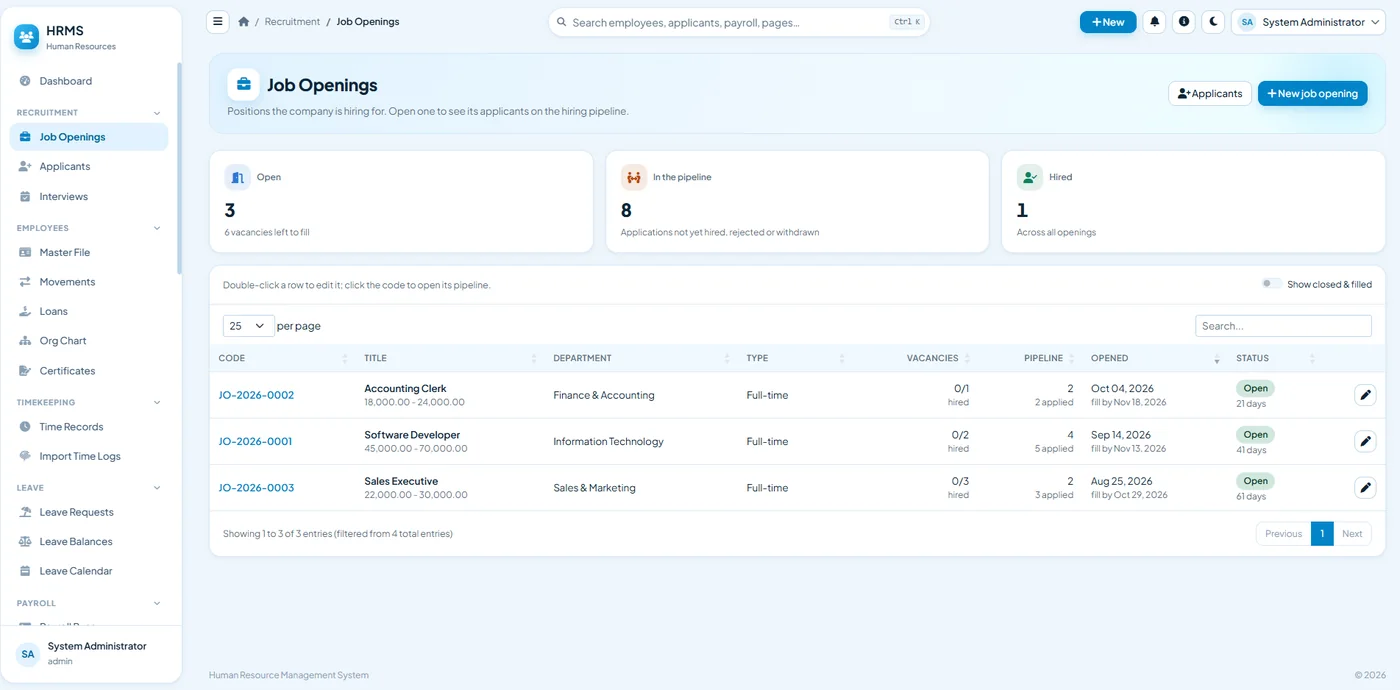
Task: Open the System Administrator user menu
Action: pyautogui.click(x=1308, y=22)
